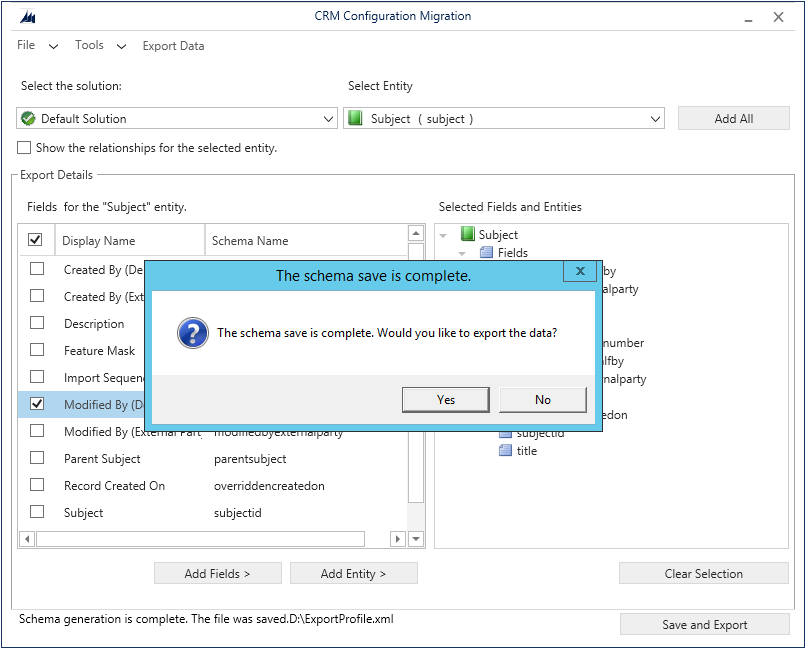Click the green checkmark Default Solution icon
This screenshot has width=807, height=649.
[28, 119]
